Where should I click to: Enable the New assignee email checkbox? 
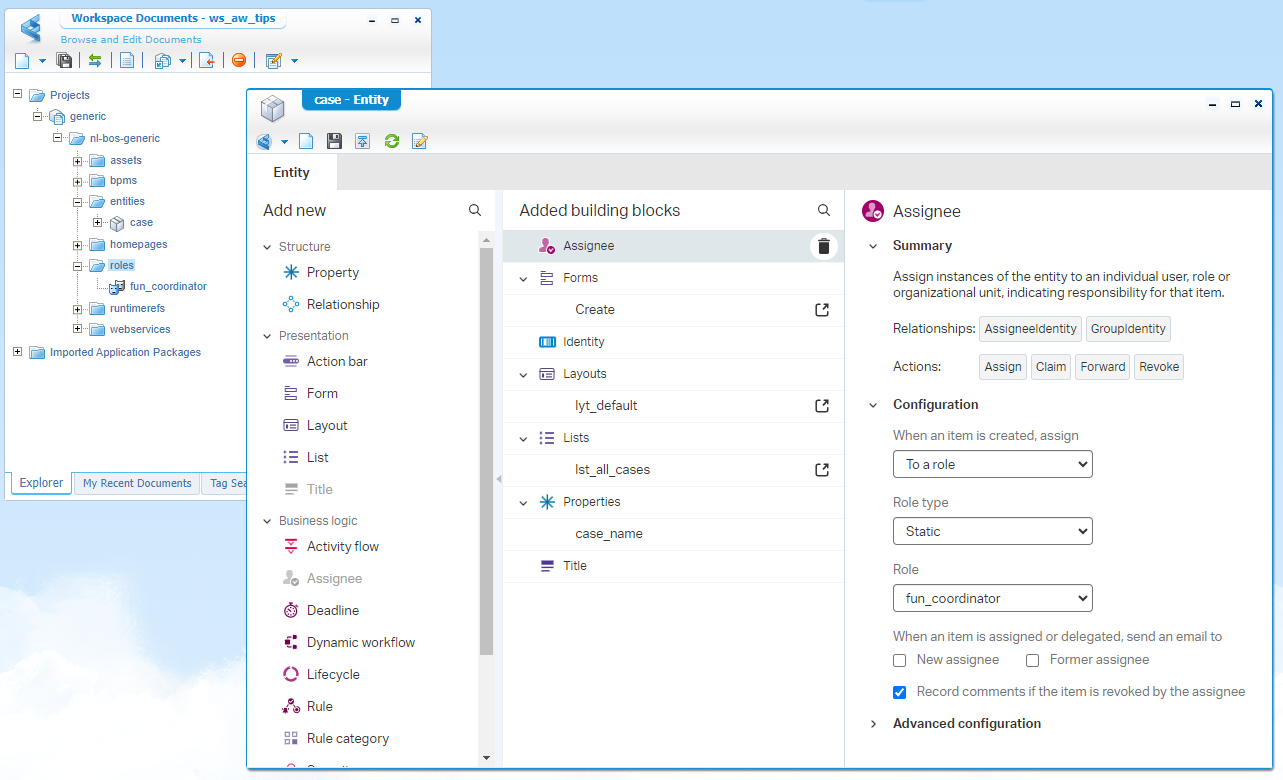coord(900,660)
